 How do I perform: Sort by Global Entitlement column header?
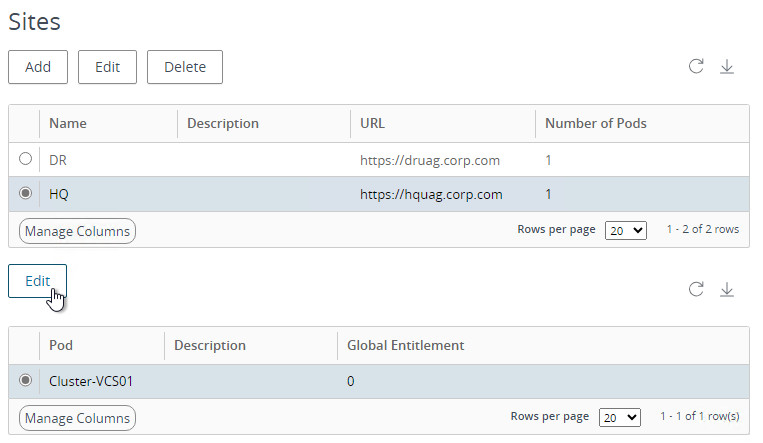click(x=405, y=345)
